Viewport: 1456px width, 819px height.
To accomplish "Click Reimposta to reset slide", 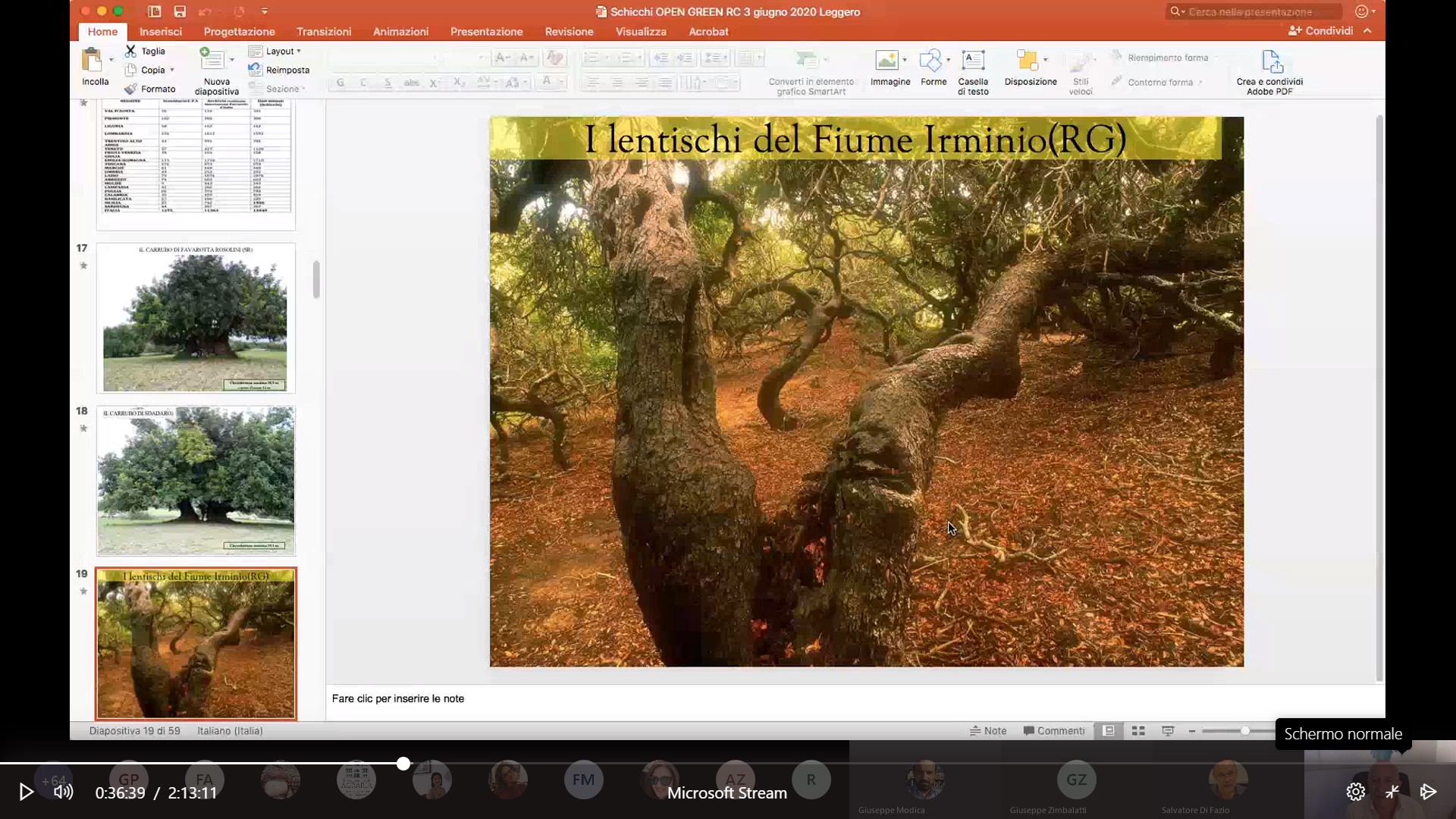I will tap(287, 70).
